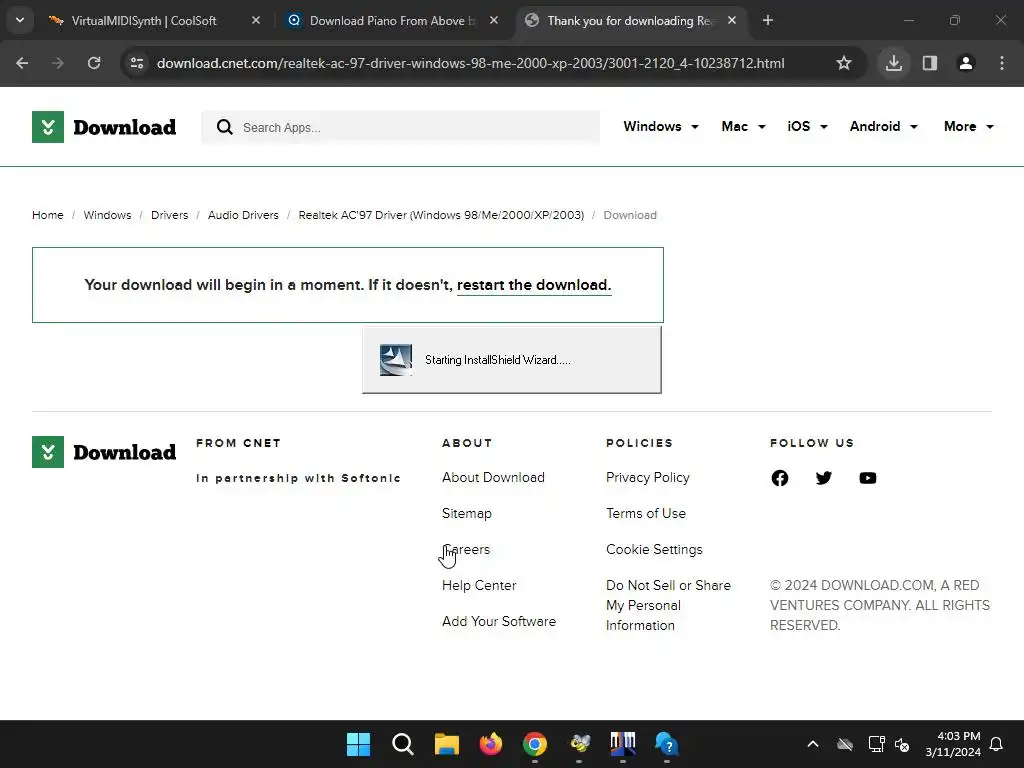Open the Chrome profile icon

click(x=966, y=63)
